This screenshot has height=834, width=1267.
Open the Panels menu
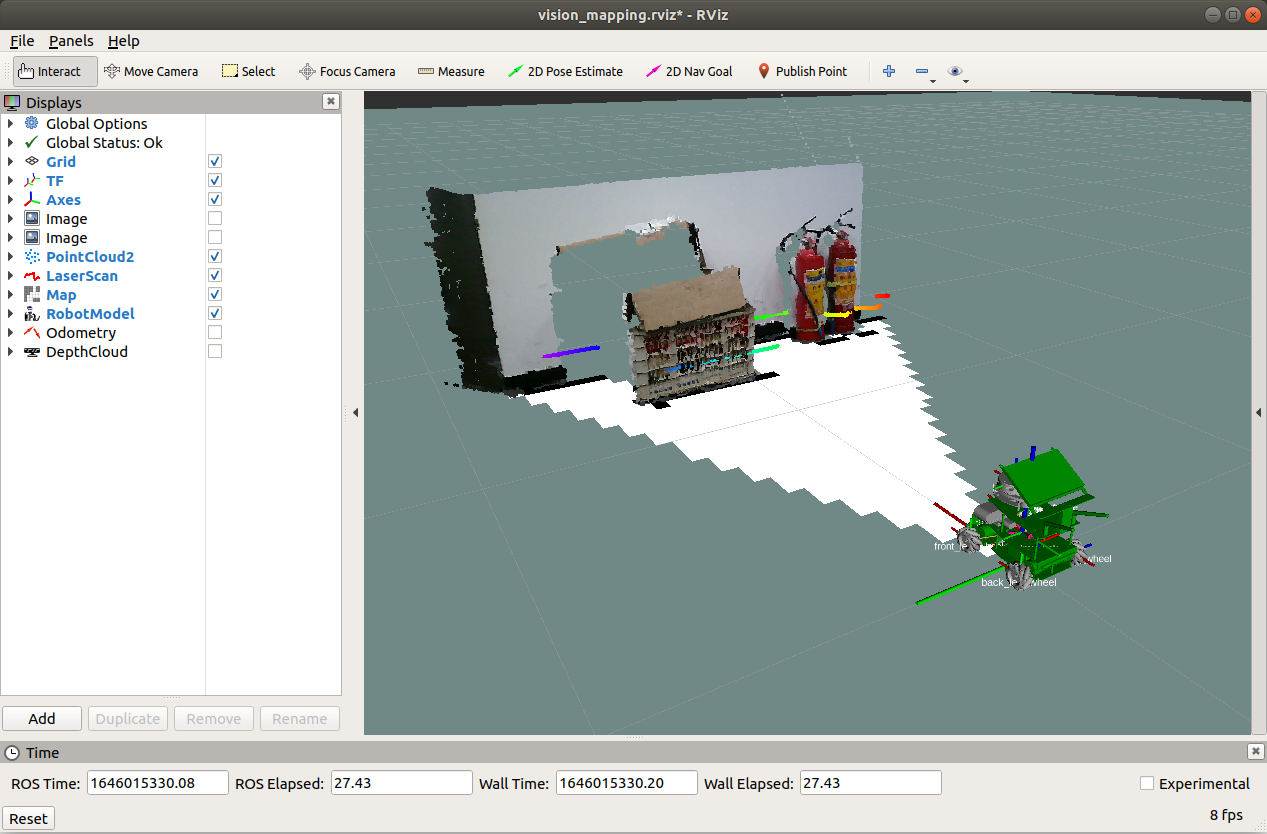[71, 41]
